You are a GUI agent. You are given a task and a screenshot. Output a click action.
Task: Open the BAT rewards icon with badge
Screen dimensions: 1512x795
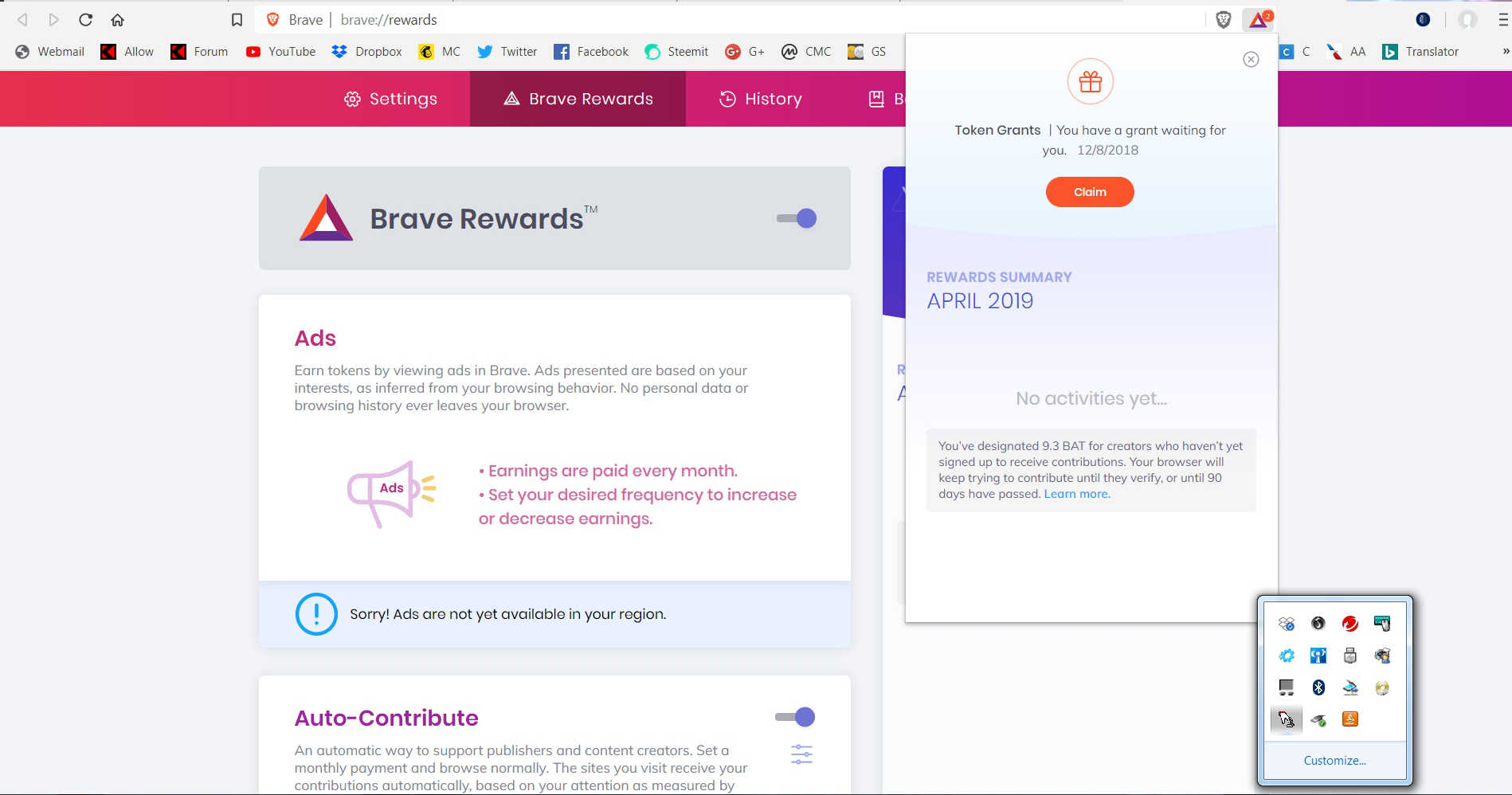point(1259,20)
